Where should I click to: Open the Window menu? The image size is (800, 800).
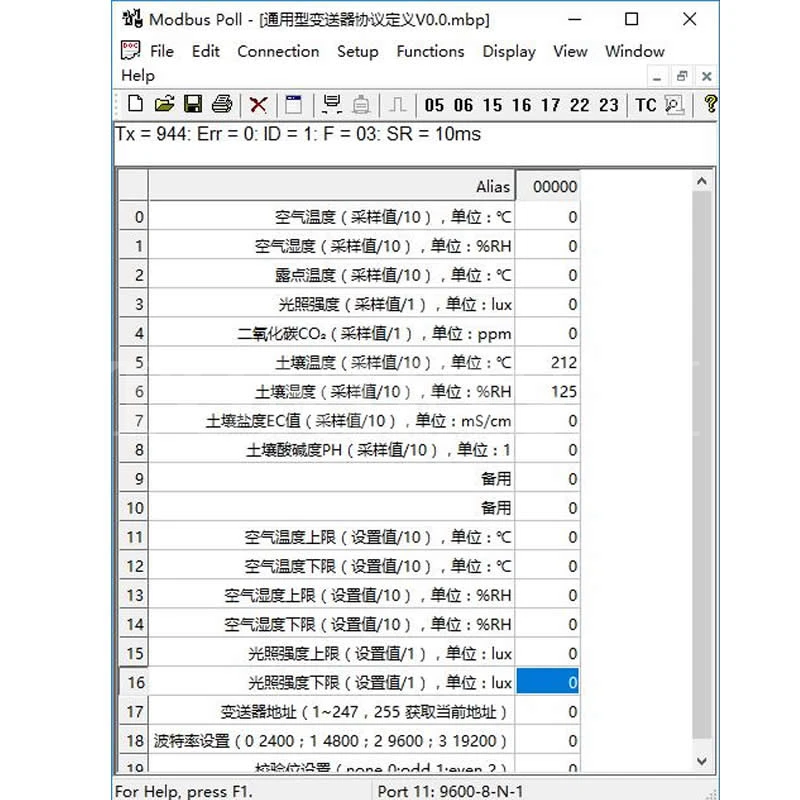635,51
